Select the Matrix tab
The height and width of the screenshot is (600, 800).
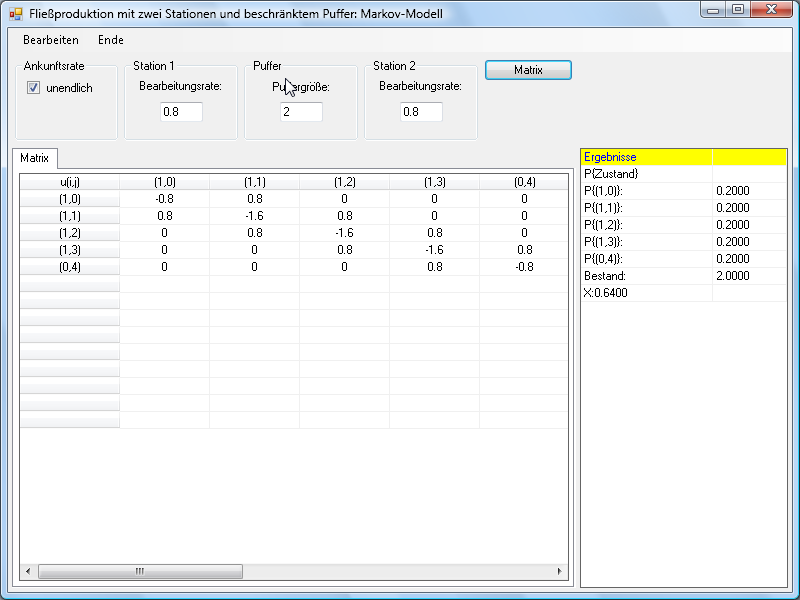click(35, 158)
